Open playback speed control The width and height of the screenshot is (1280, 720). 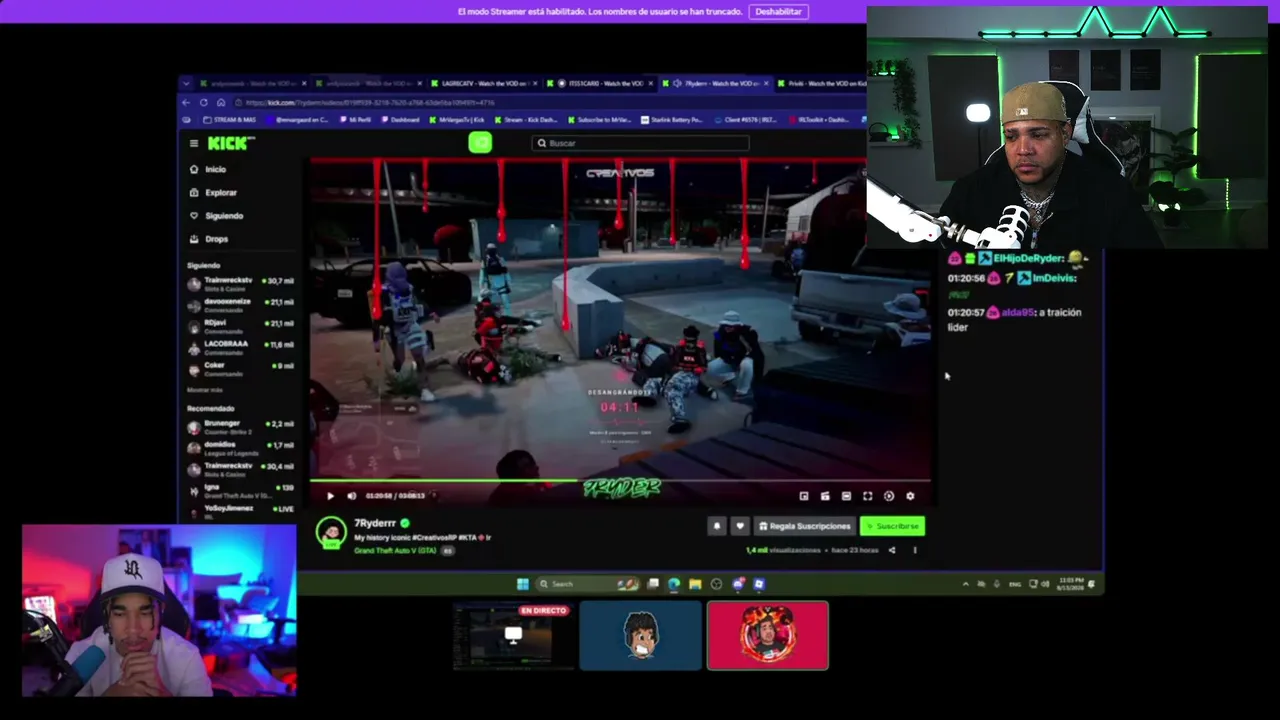889,496
